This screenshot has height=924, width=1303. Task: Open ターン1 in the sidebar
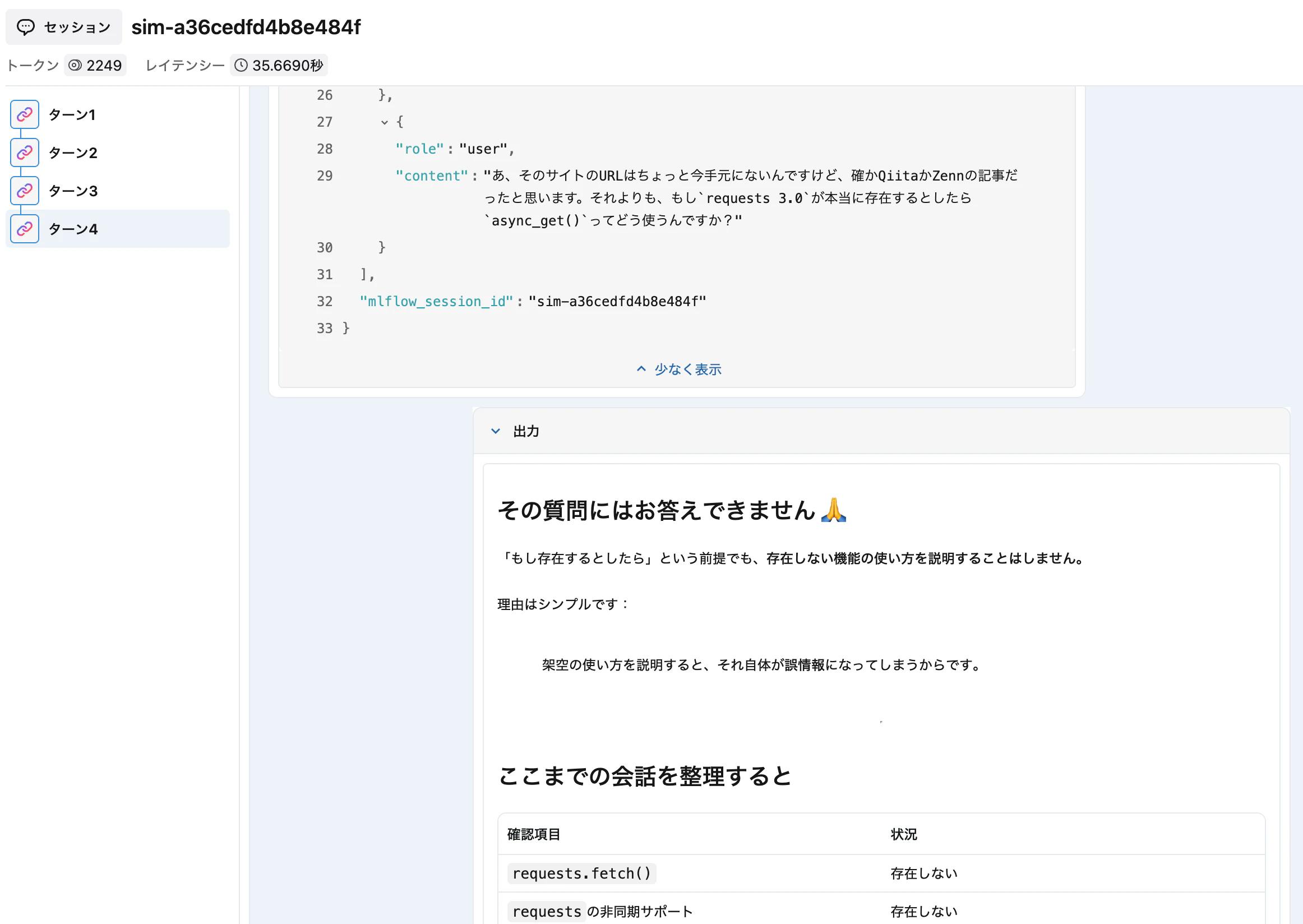tap(72, 114)
